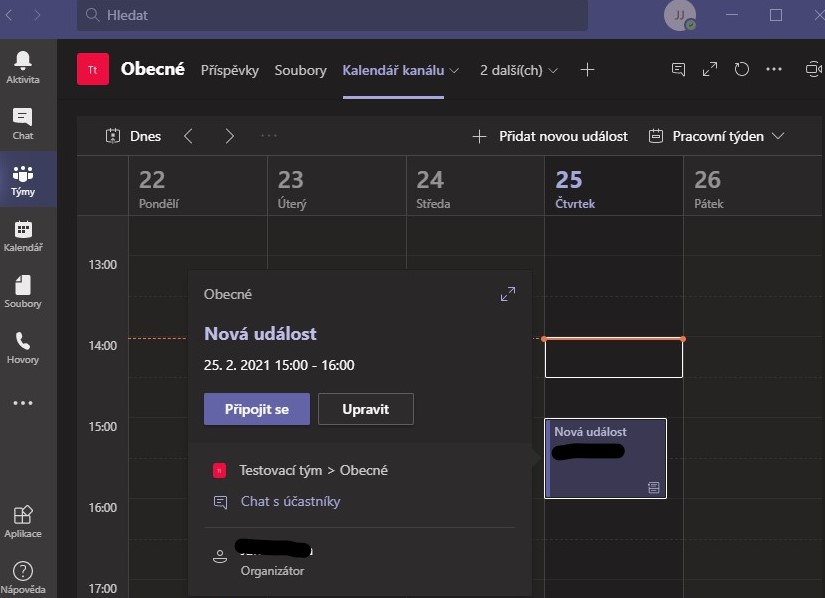The image size is (825, 598).
Task: Select the Kalendář kanálu tab
Action: [393, 70]
